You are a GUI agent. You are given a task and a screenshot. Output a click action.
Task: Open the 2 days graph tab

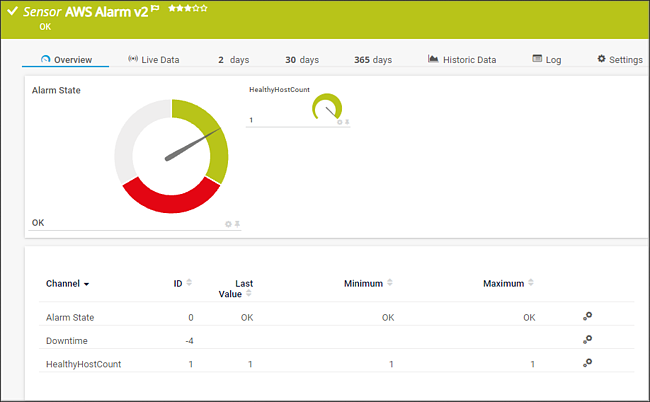(234, 60)
